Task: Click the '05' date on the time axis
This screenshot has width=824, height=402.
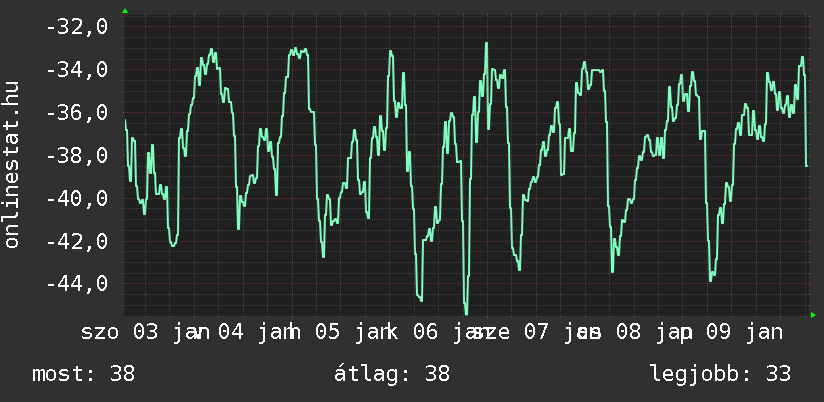Action: (328, 332)
